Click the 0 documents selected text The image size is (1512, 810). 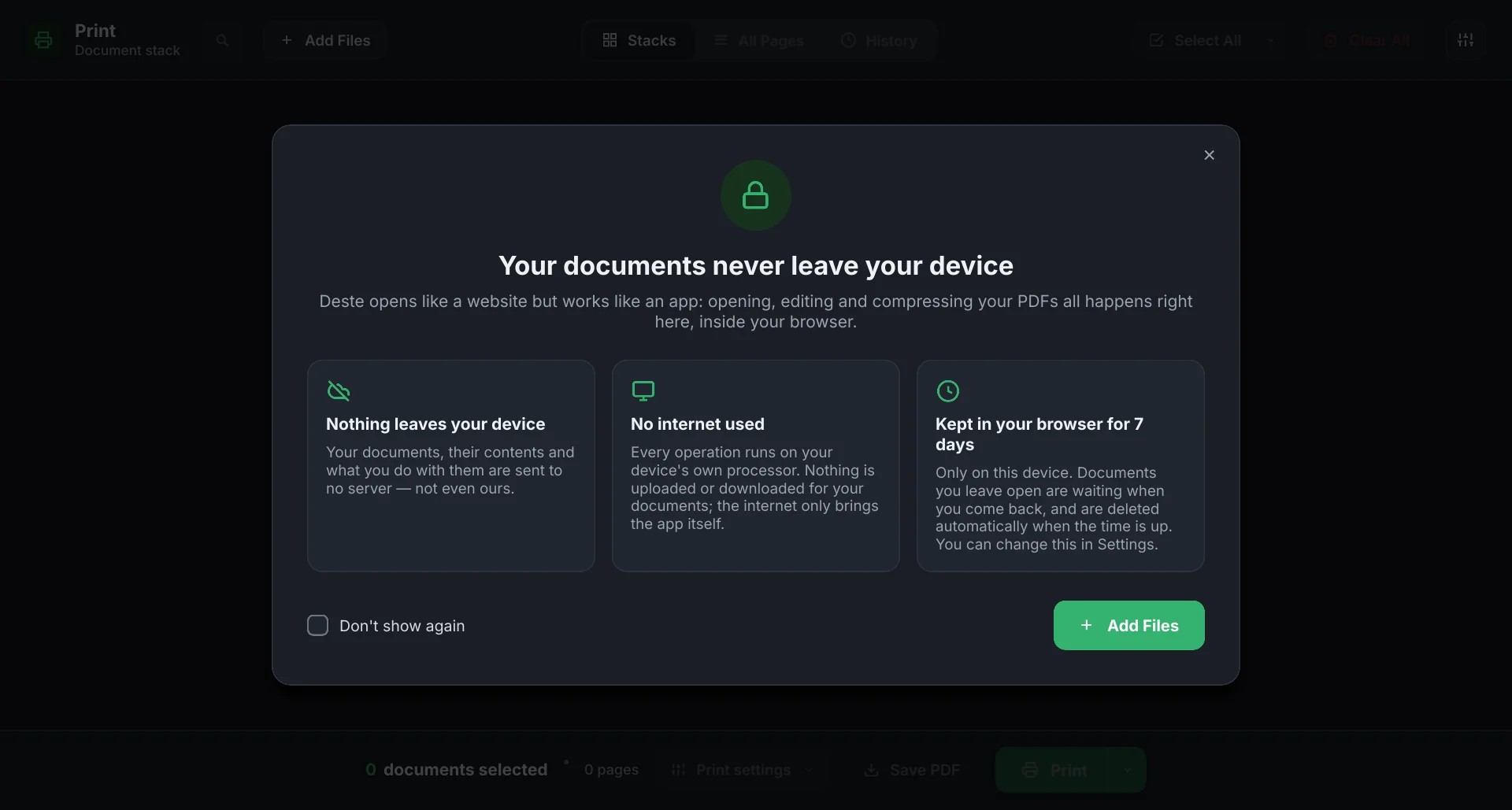(x=456, y=770)
